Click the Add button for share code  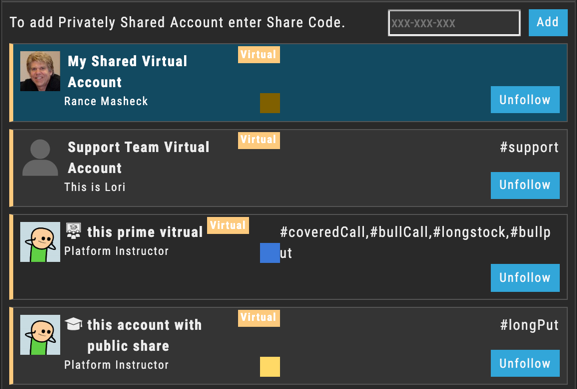548,22
